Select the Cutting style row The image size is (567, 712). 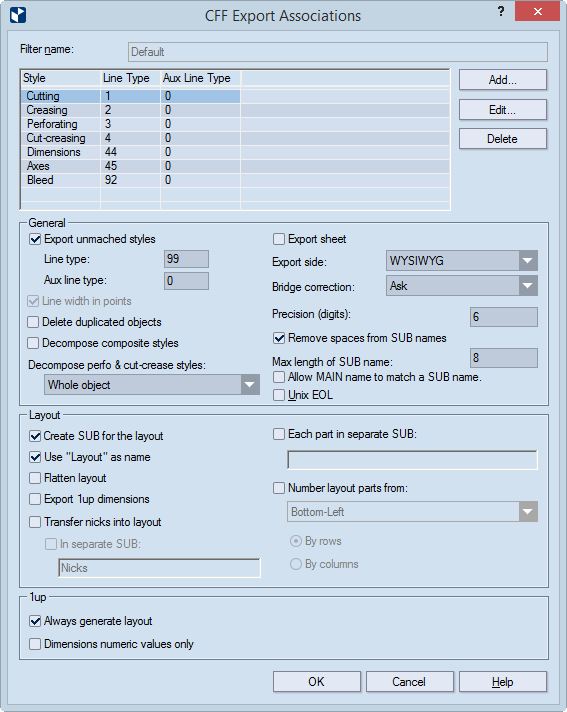pyautogui.click(x=130, y=96)
